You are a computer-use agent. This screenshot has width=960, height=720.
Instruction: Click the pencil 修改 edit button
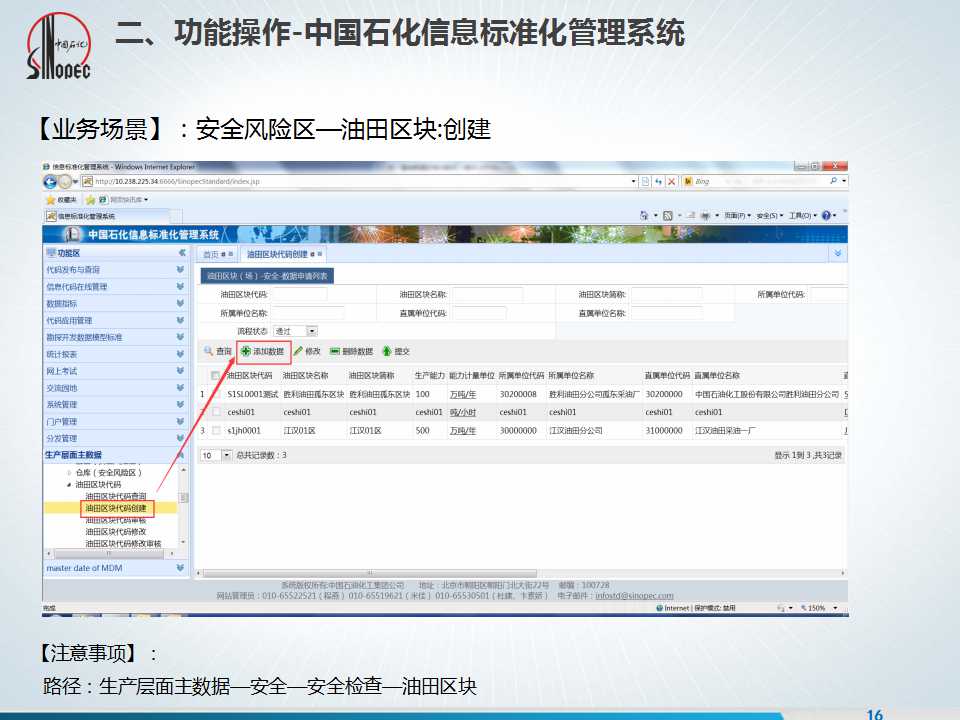tap(307, 351)
